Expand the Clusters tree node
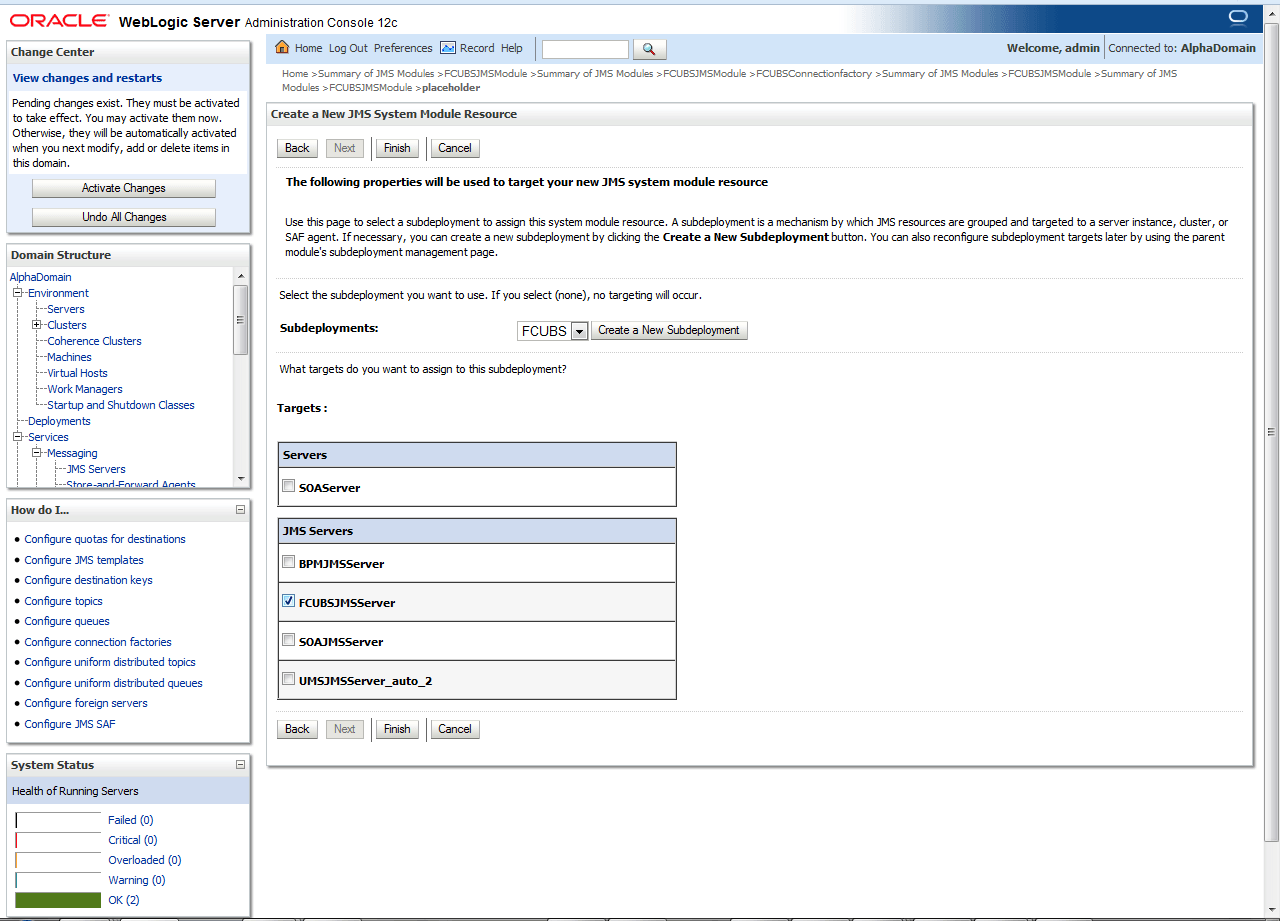Screen dimensions: 1280x921 tap(36, 325)
